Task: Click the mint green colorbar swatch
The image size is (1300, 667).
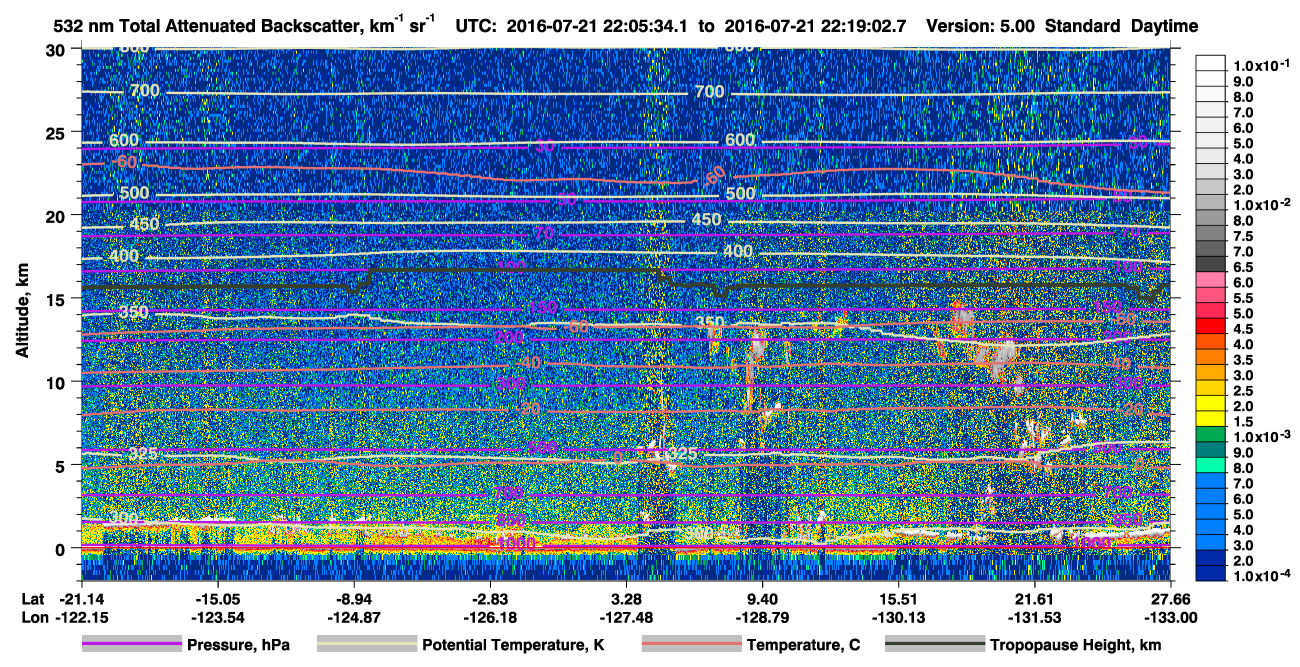Action: click(1210, 467)
